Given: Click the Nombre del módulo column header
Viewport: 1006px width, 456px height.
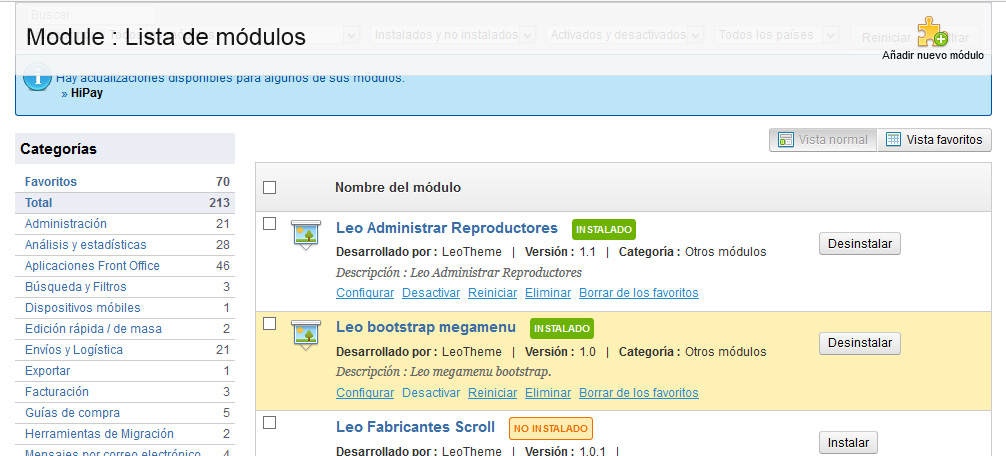Looking at the screenshot, I should [x=398, y=188].
